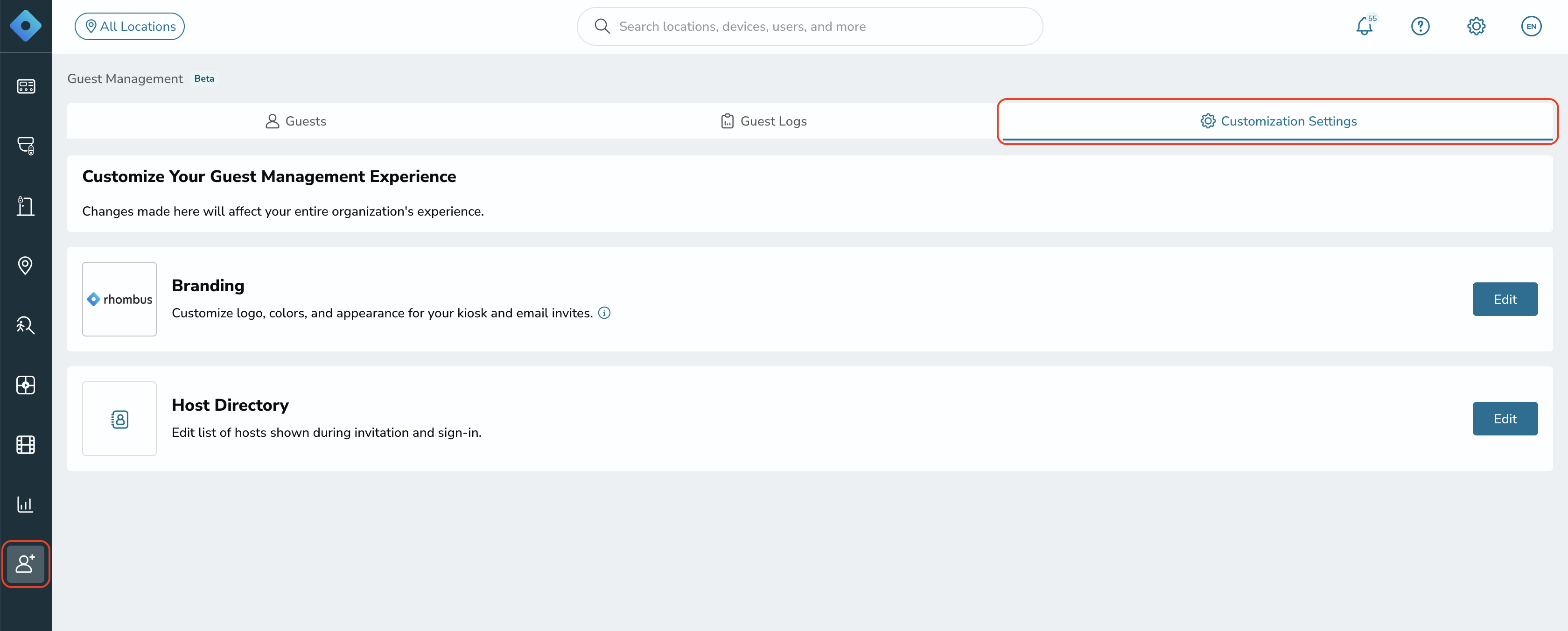Open the reports bar chart sidebar icon
This screenshot has height=631, width=1568.
26,505
